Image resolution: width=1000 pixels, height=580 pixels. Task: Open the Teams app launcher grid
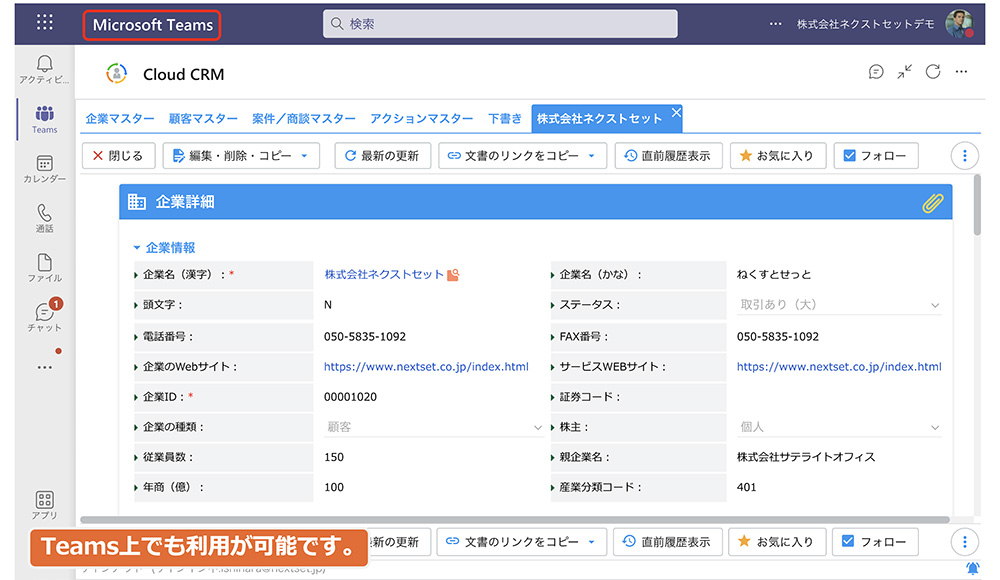click(45, 23)
